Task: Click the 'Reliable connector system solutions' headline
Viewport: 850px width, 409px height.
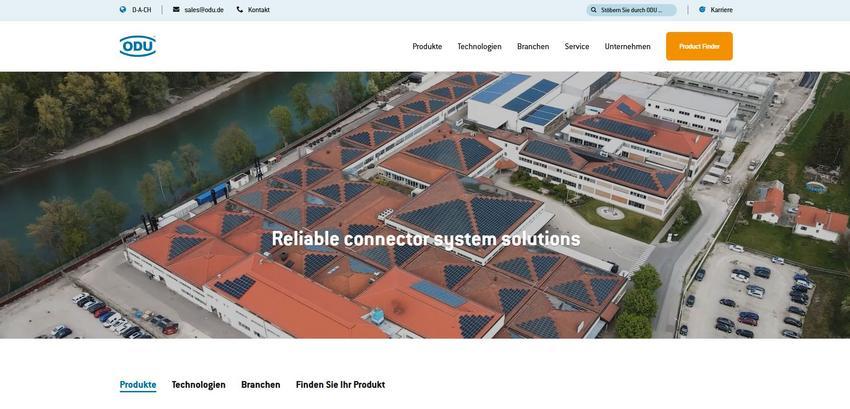Action: (426, 239)
